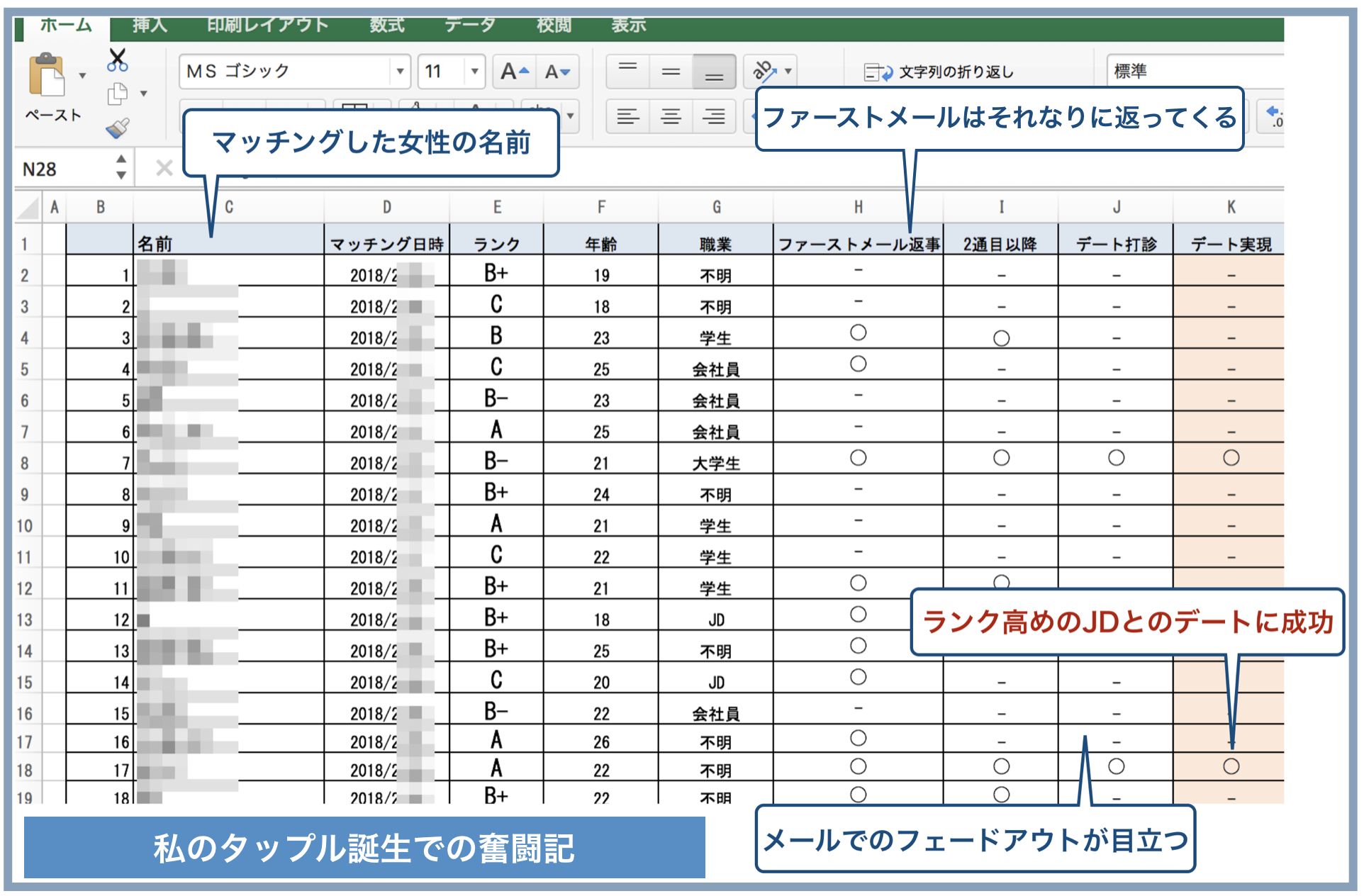The image size is (1364, 896).
Task: Click the MS ゴシック font name field
Action: tap(285, 72)
